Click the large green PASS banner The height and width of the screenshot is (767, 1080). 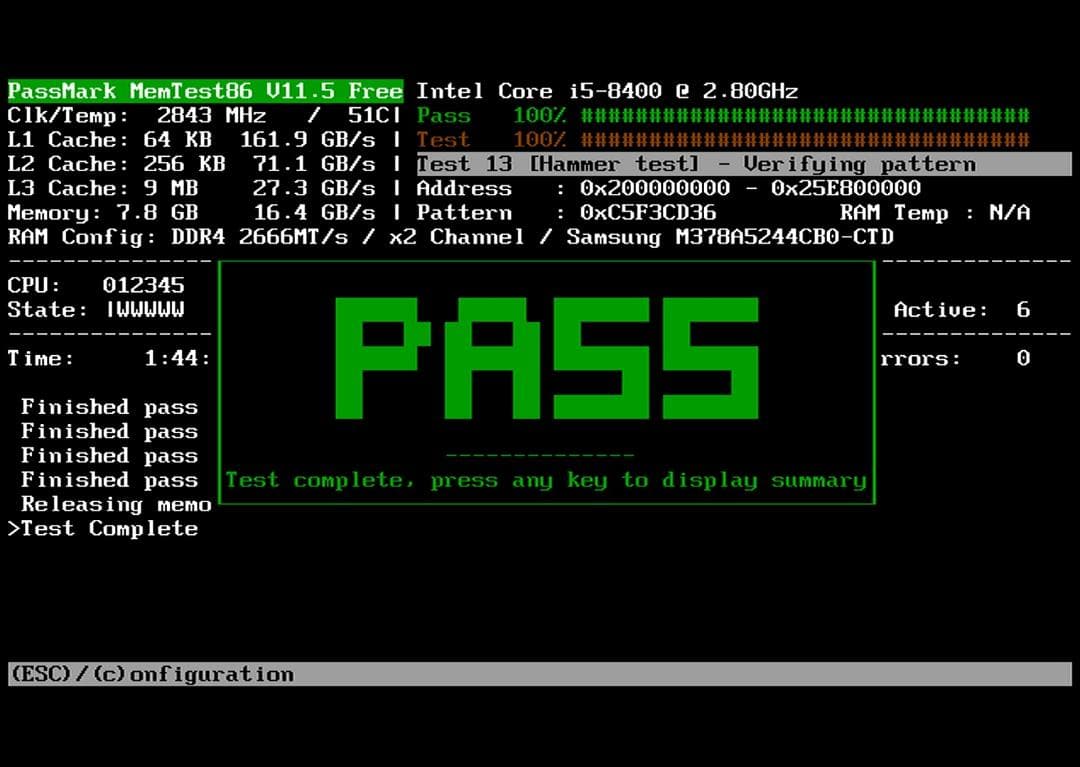click(546, 357)
